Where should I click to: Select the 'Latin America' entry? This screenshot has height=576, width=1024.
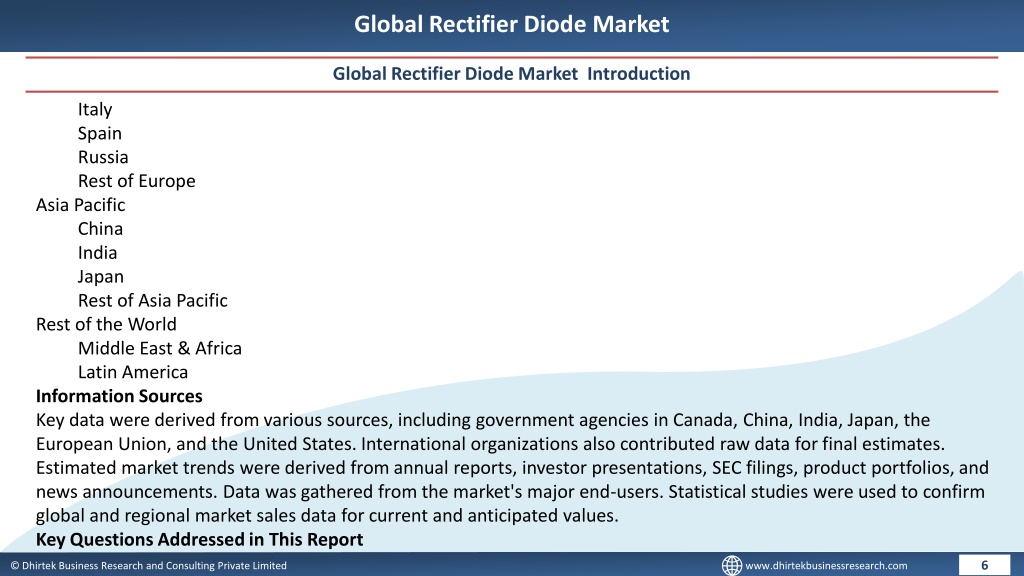tap(133, 372)
